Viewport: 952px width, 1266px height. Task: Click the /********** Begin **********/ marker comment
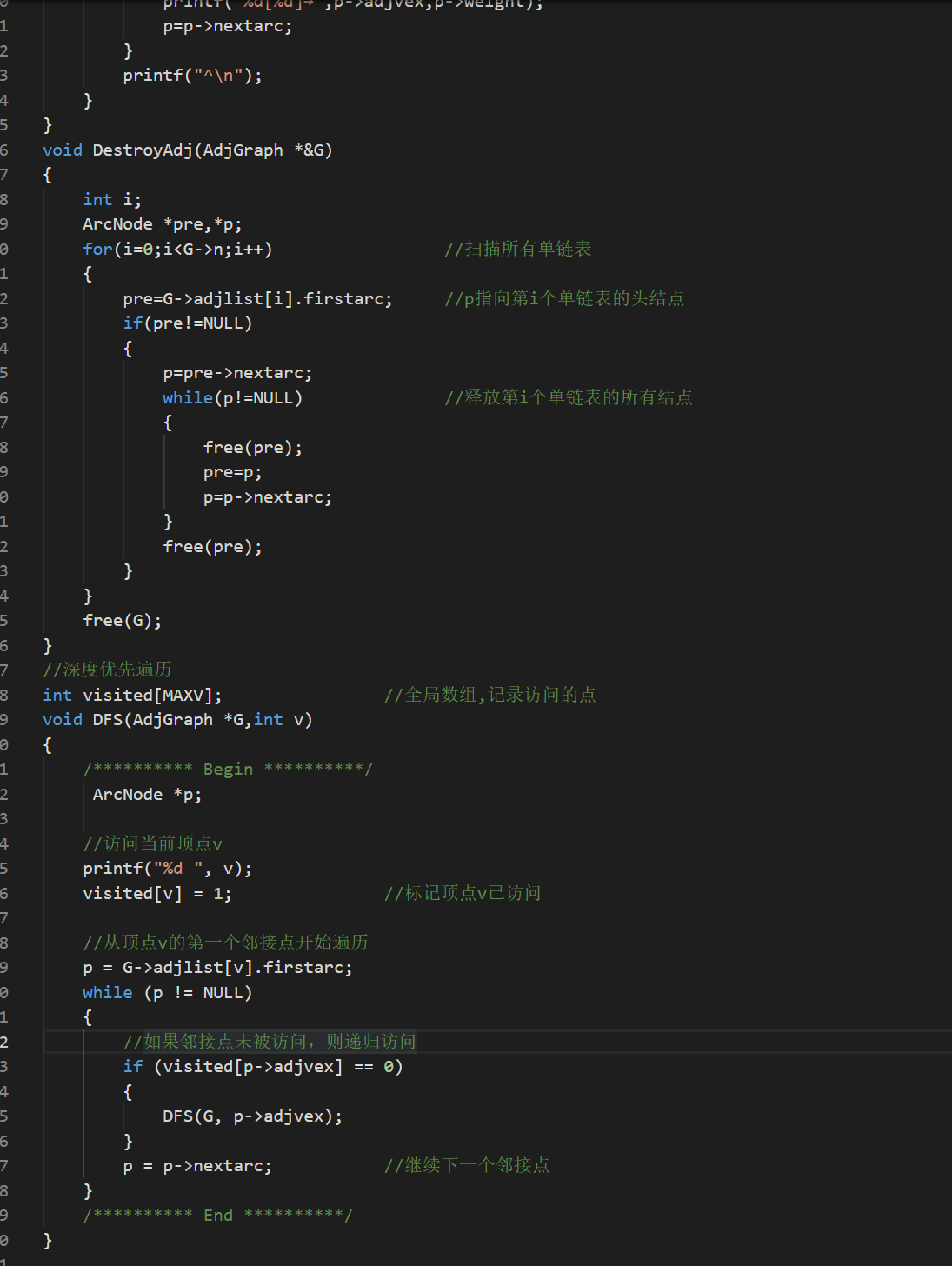click(228, 770)
